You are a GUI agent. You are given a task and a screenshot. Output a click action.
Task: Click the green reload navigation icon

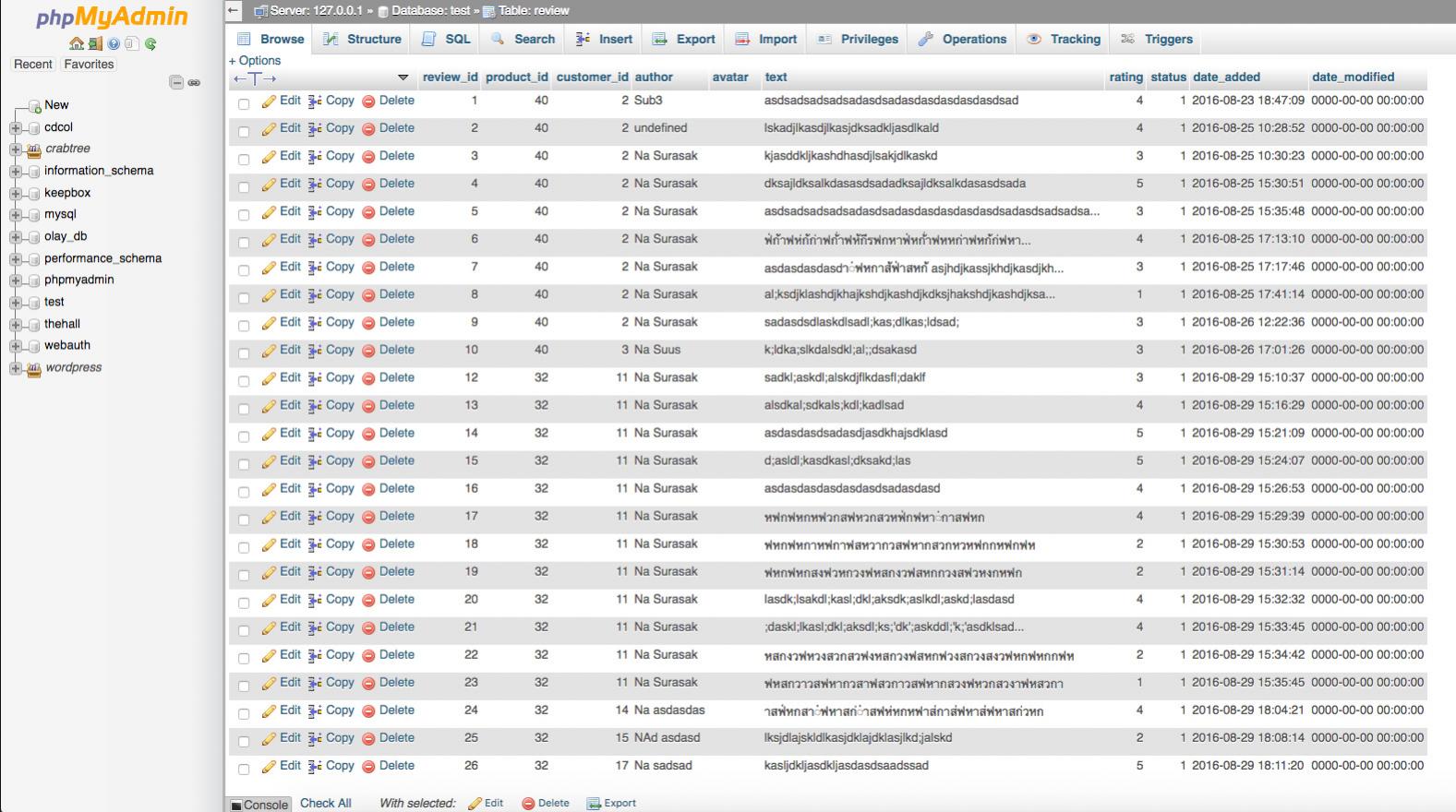(150, 43)
